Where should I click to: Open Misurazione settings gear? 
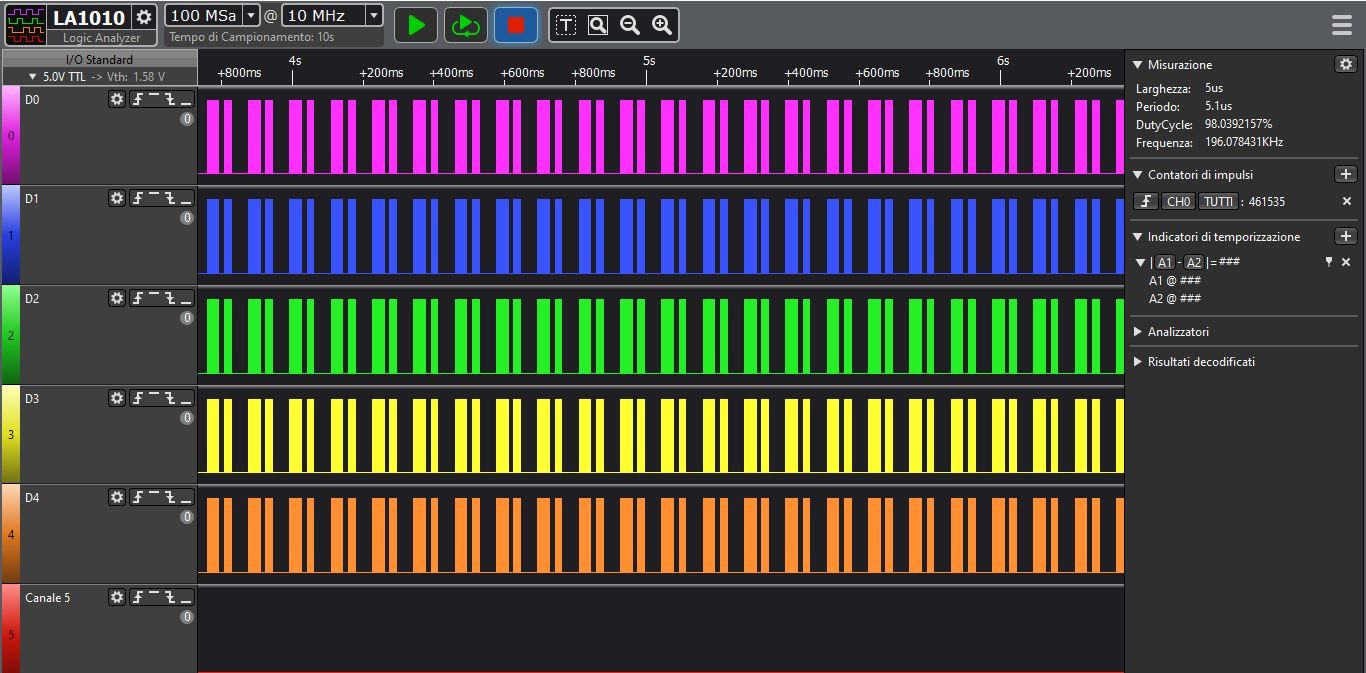point(1345,64)
